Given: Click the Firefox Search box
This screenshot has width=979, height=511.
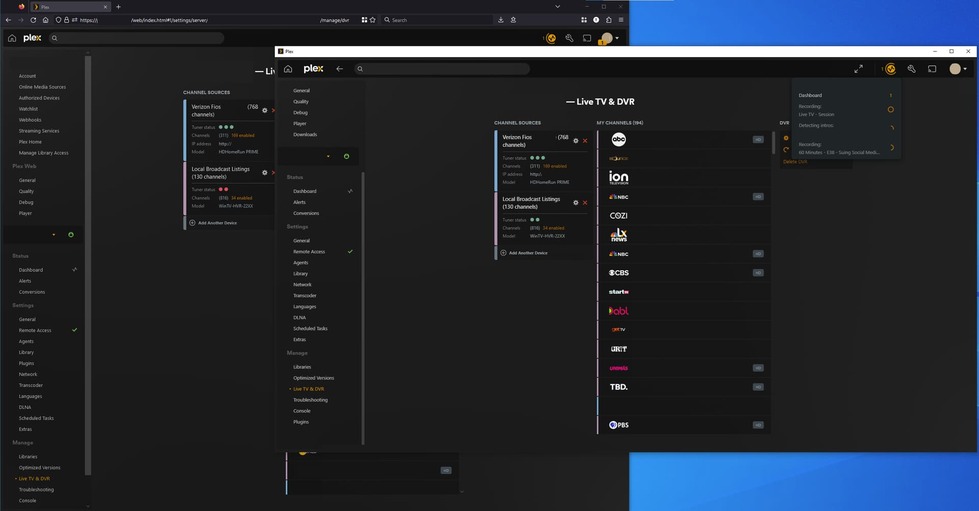Looking at the screenshot, I should (x=437, y=20).
